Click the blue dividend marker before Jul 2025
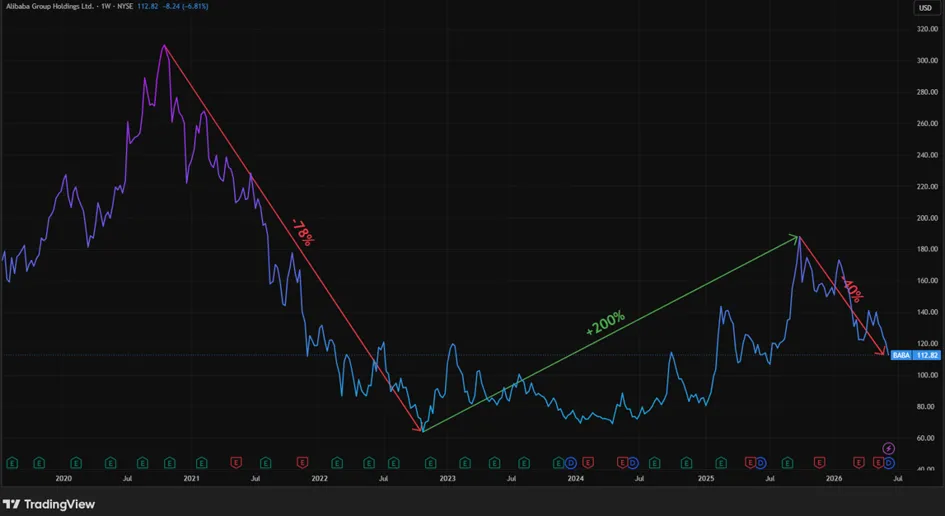The image size is (945, 516). coord(761,462)
